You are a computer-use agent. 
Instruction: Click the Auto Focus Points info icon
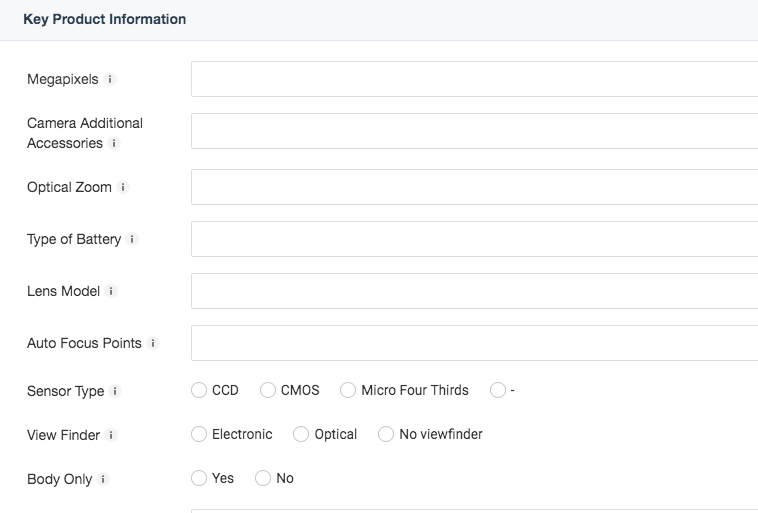coord(153,343)
